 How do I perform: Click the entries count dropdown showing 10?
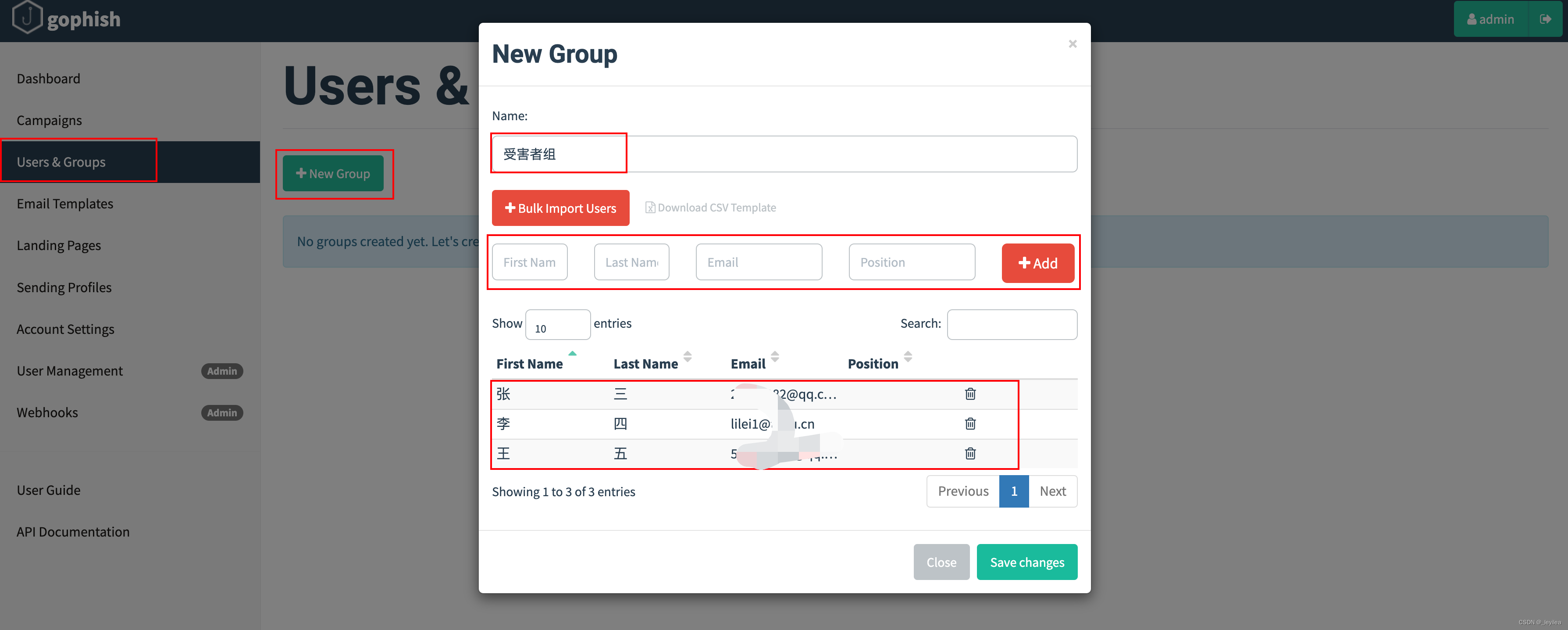point(556,324)
